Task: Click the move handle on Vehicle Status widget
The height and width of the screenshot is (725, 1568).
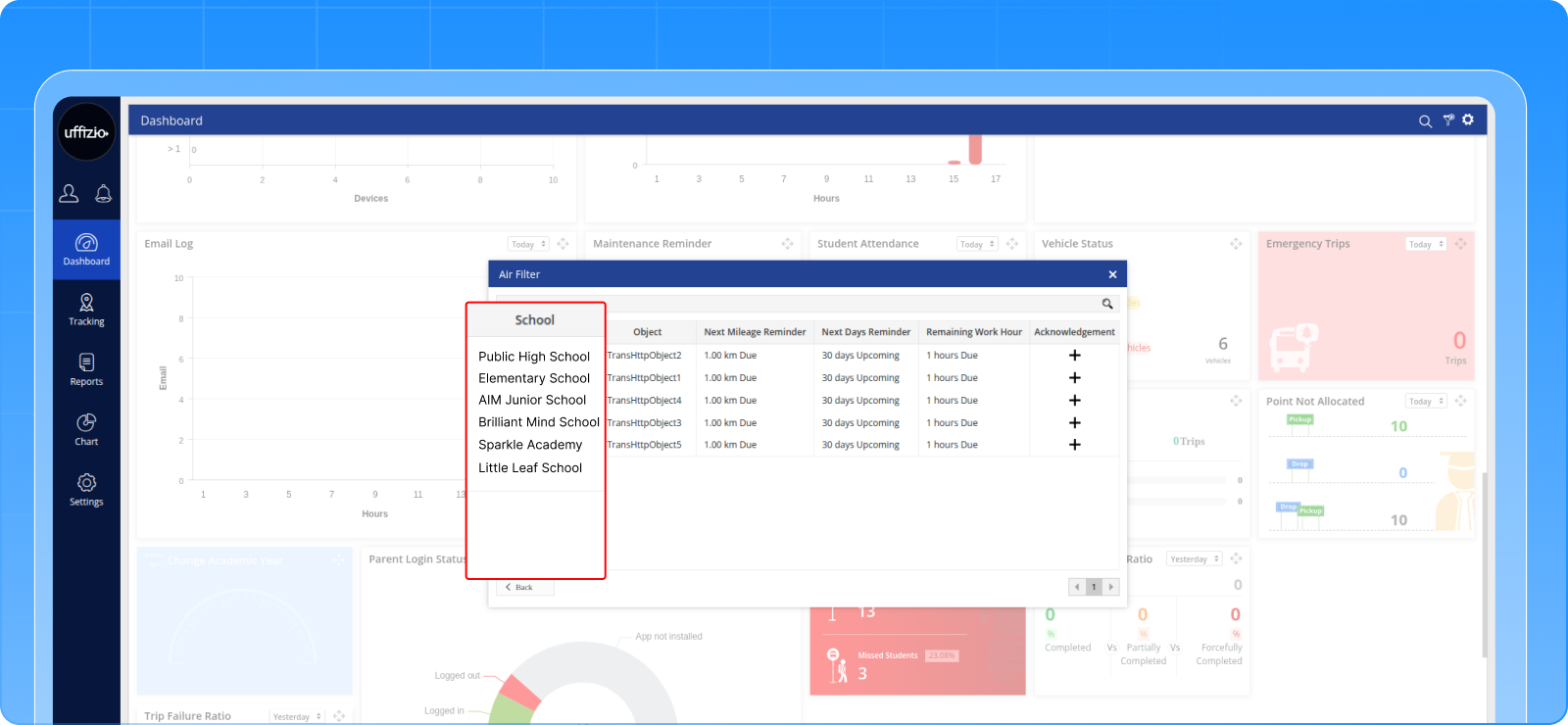Action: (x=1236, y=244)
